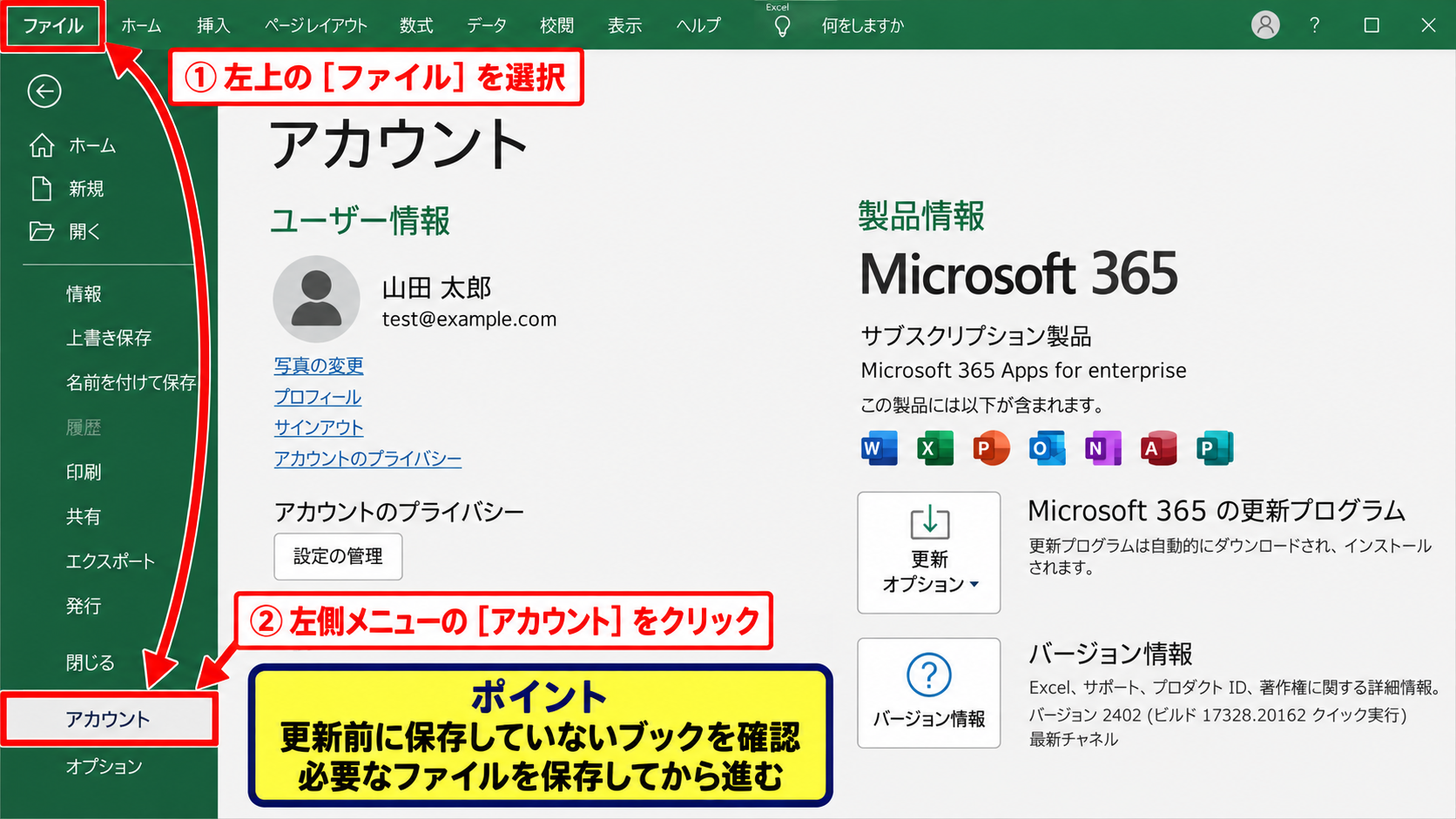
Task: Click the Manage Settings (設定の管理) button
Action: coord(338,556)
